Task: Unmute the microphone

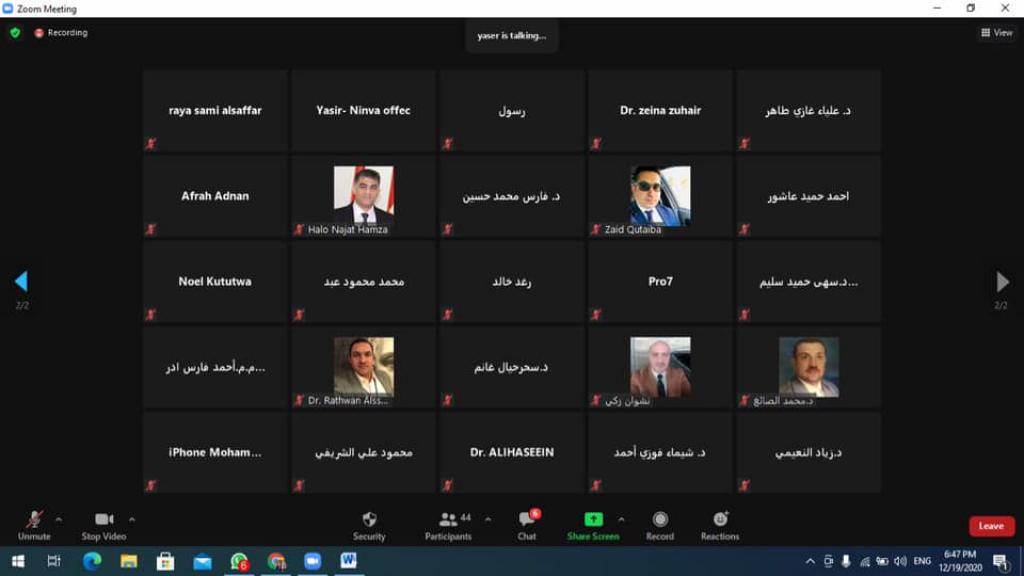Action: (x=34, y=520)
